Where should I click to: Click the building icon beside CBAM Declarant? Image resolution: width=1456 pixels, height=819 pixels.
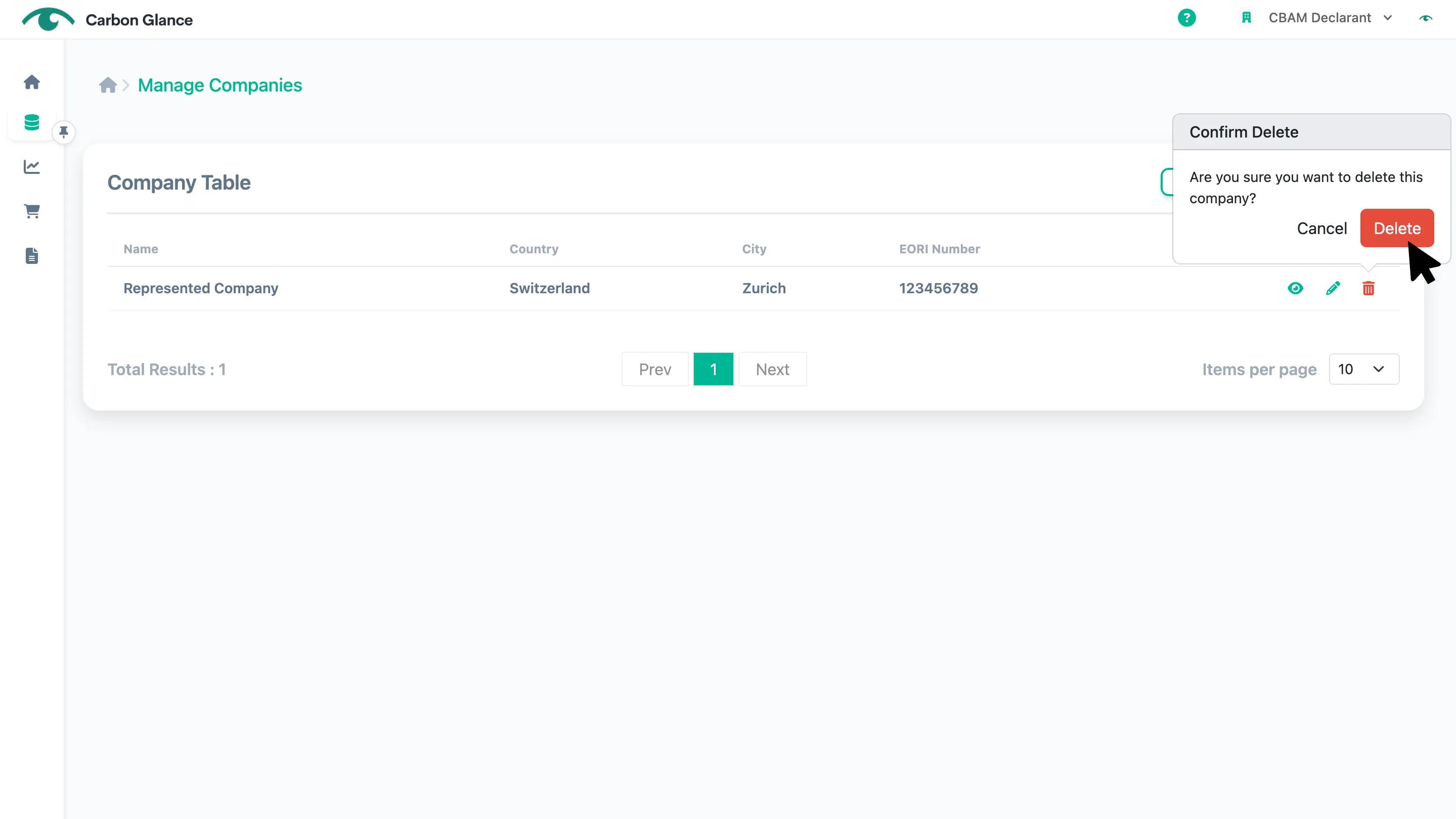pyautogui.click(x=1246, y=18)
